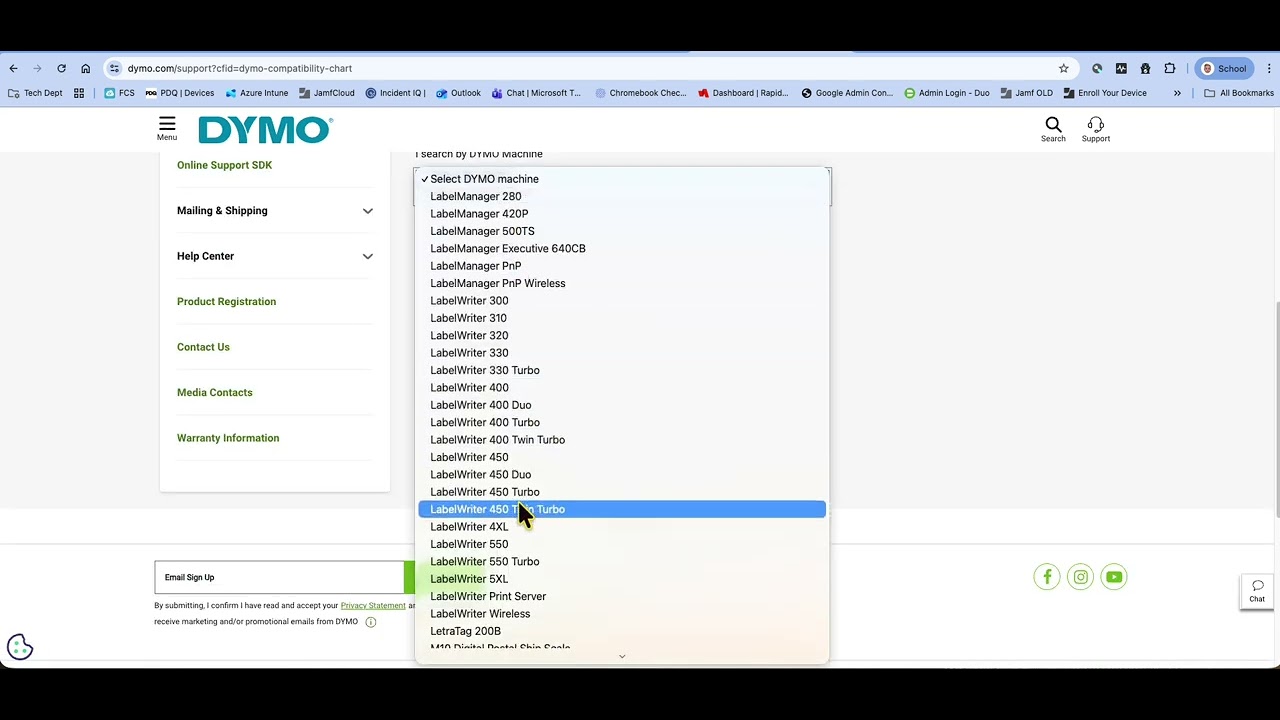Image resolution: width=1280 pixels, height=720 pixels.
Task: Open the Chat widget
Action: (1257, 591)
